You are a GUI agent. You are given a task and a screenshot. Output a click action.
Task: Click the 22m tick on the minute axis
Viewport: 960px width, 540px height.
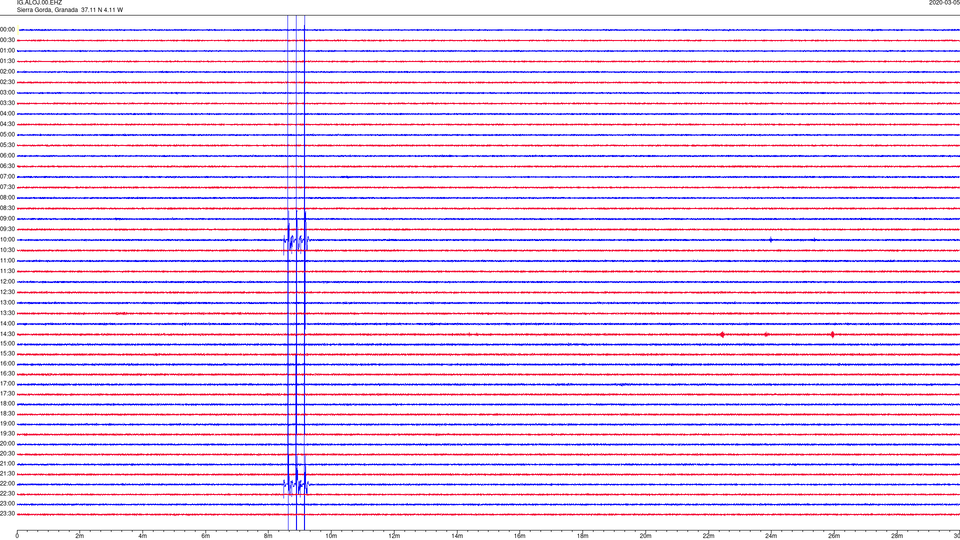708,536
